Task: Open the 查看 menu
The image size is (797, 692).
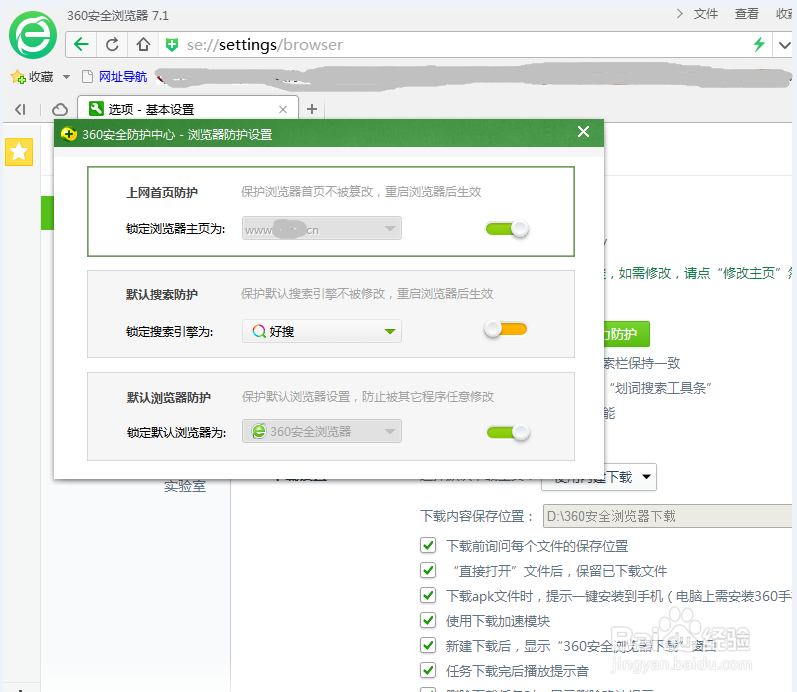Action: click(x=746, y=14)
